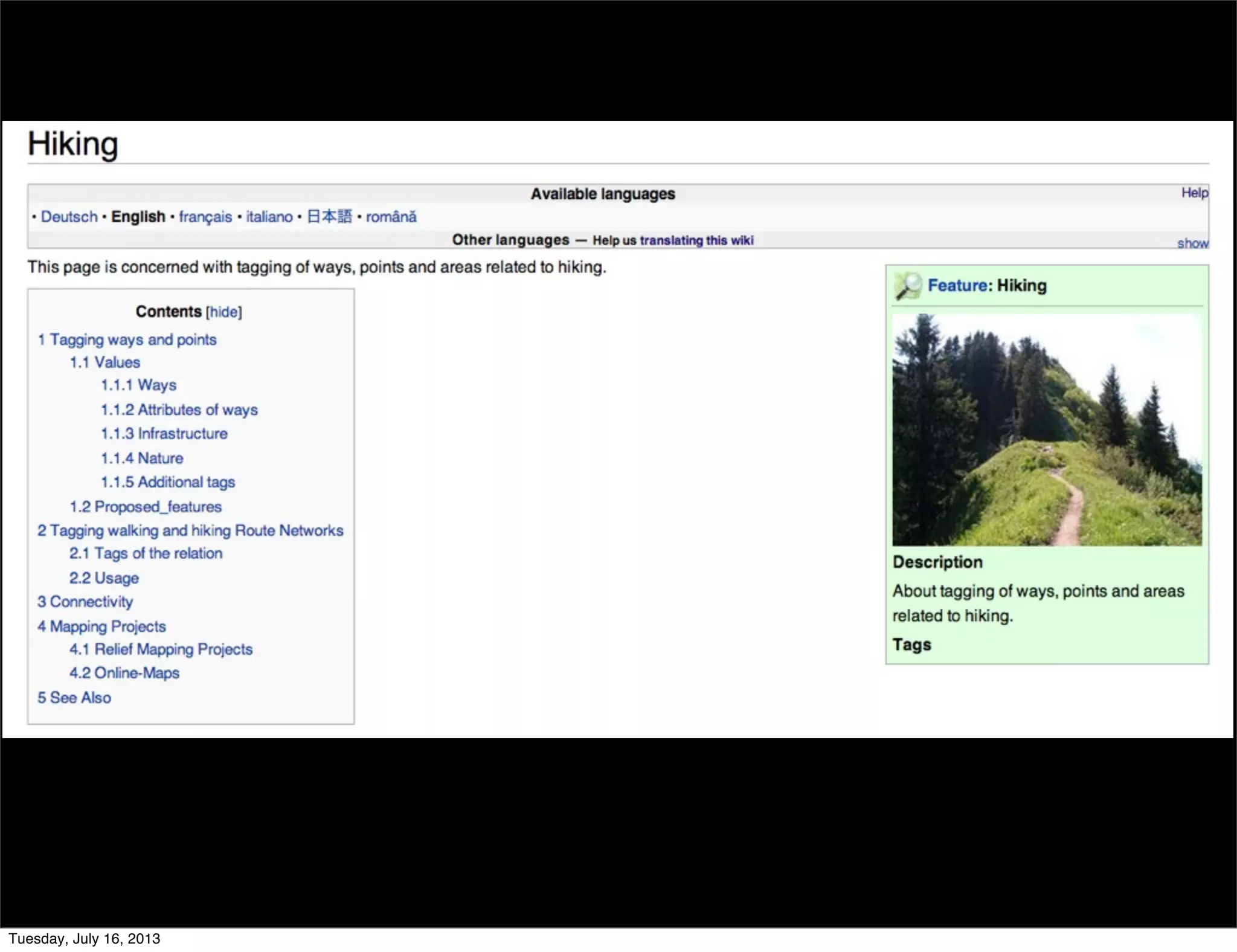The height and width of the screenshot is (952, 1237).
Task: Jump to 5 See Also section
Action: (74, 698)
